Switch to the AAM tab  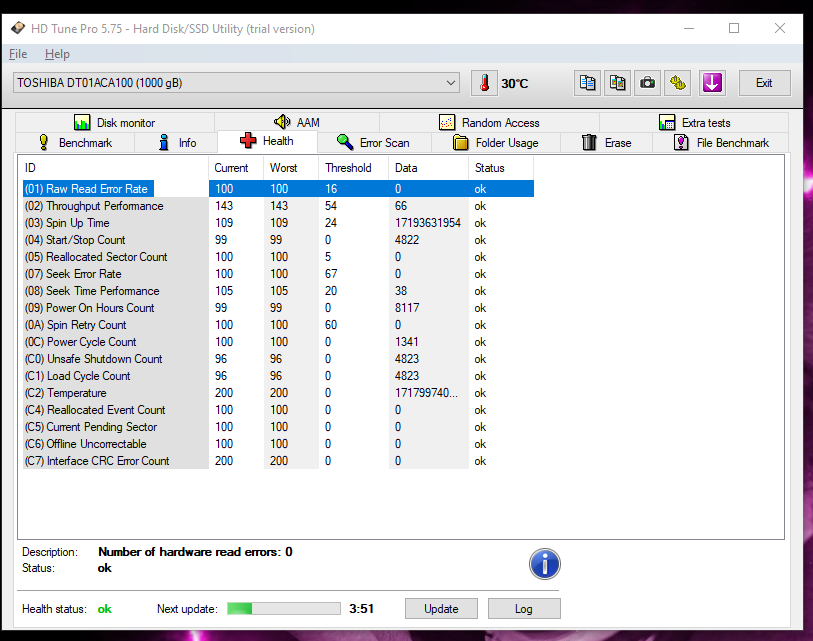(297, 122)
